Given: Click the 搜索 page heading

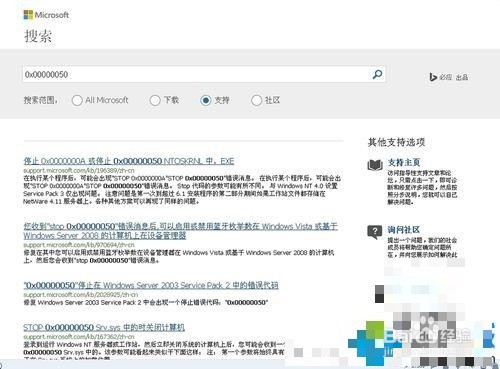Looking at the screenshot, I should point(38,36).
